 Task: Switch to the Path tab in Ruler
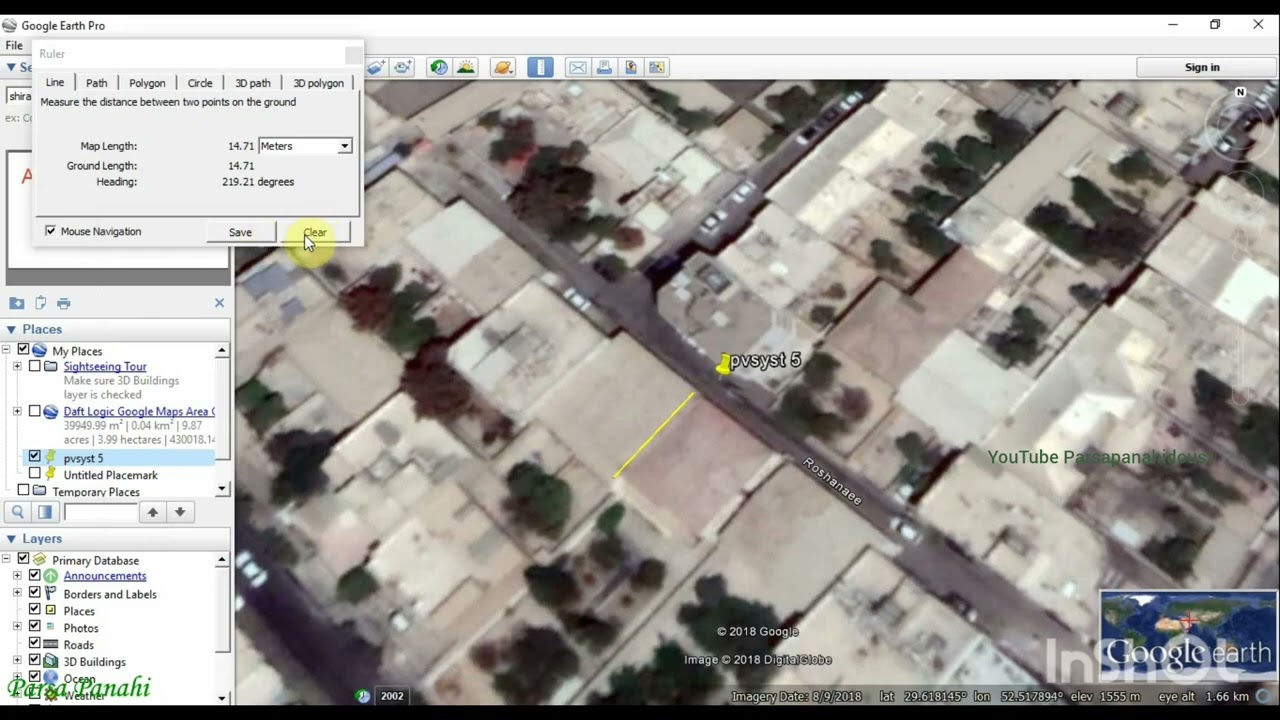click(x=96, y=83)
